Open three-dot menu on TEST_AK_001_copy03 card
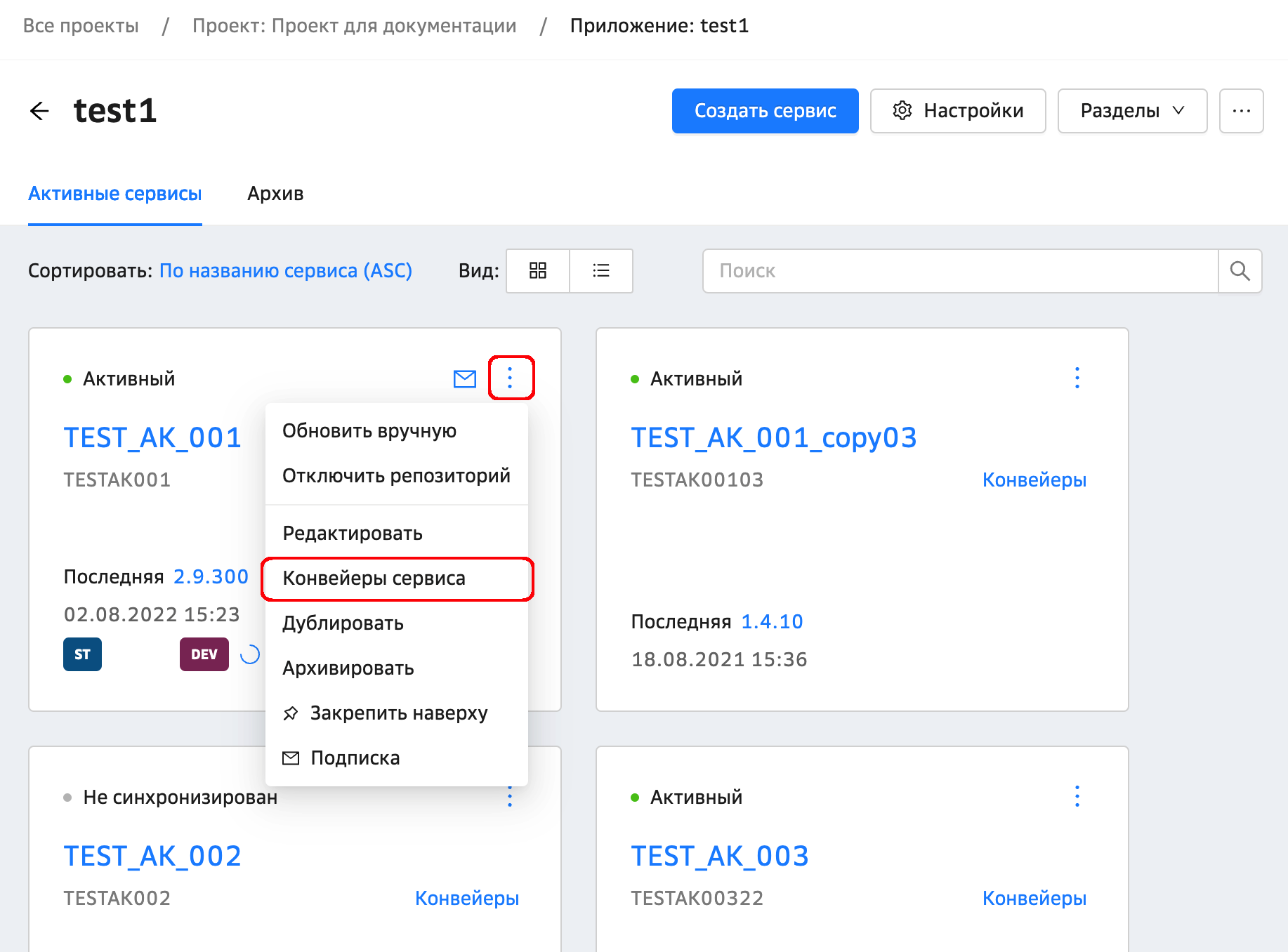This screenshot has width=1288, height=952. point(1077,378)
